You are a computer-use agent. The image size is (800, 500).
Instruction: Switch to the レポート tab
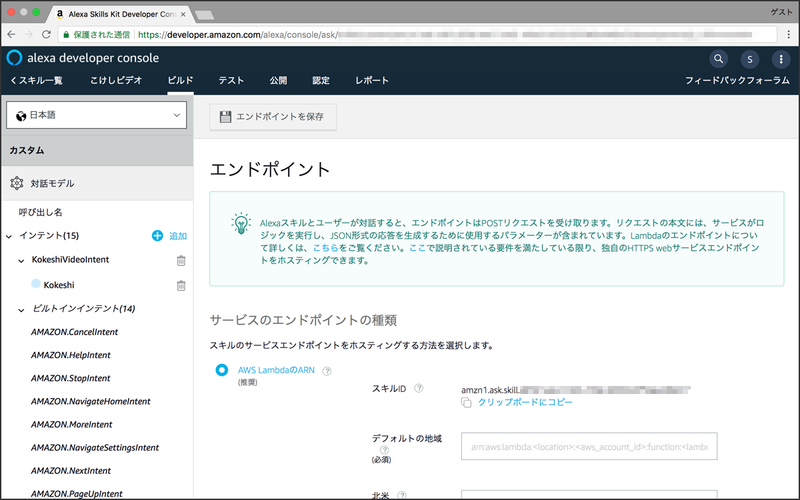click(x=372, y=81)
